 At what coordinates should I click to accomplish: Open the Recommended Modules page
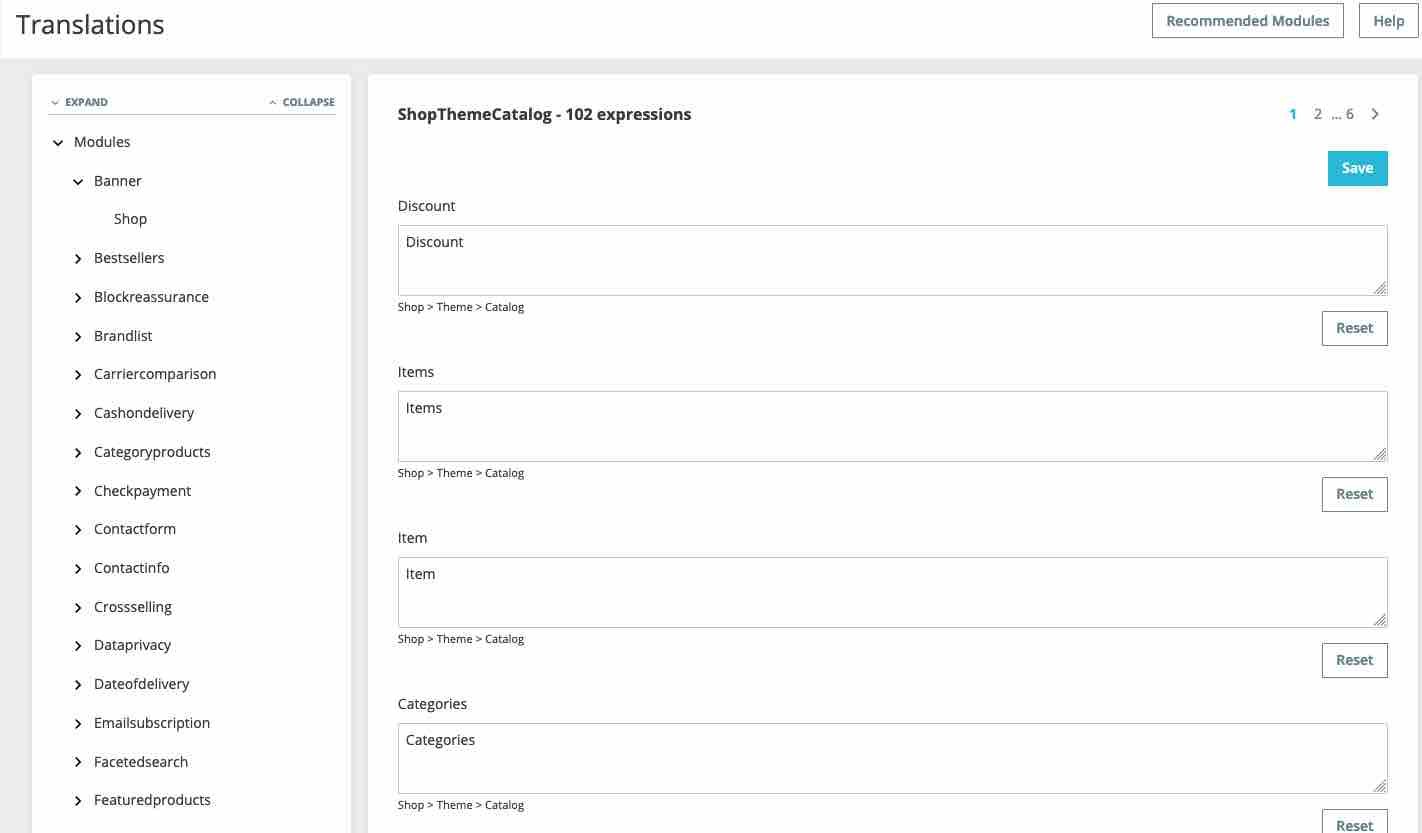click(x=1247, y=21)
